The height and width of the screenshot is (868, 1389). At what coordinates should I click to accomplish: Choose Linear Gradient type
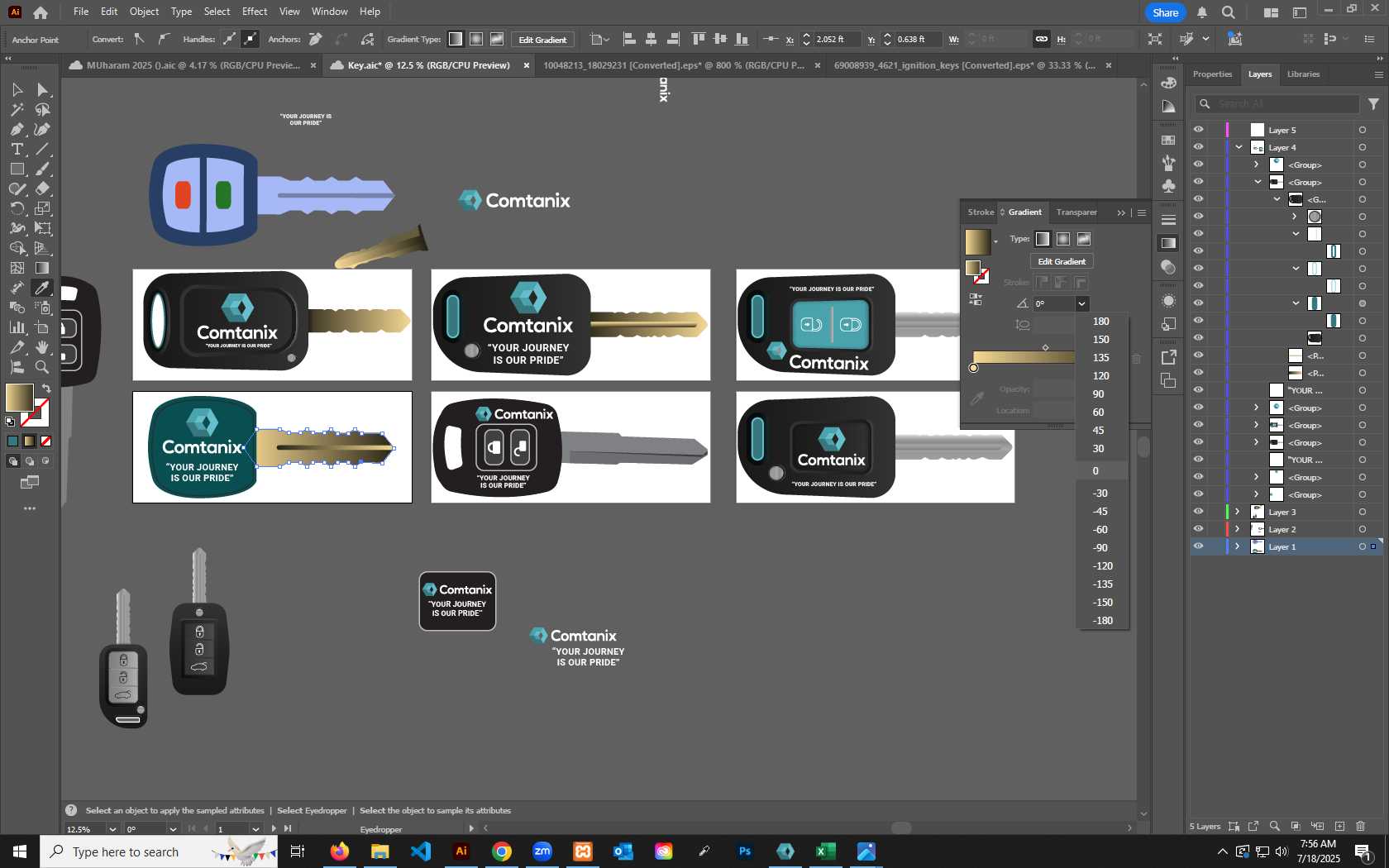pyautogui.click(x=1043, y=239)
